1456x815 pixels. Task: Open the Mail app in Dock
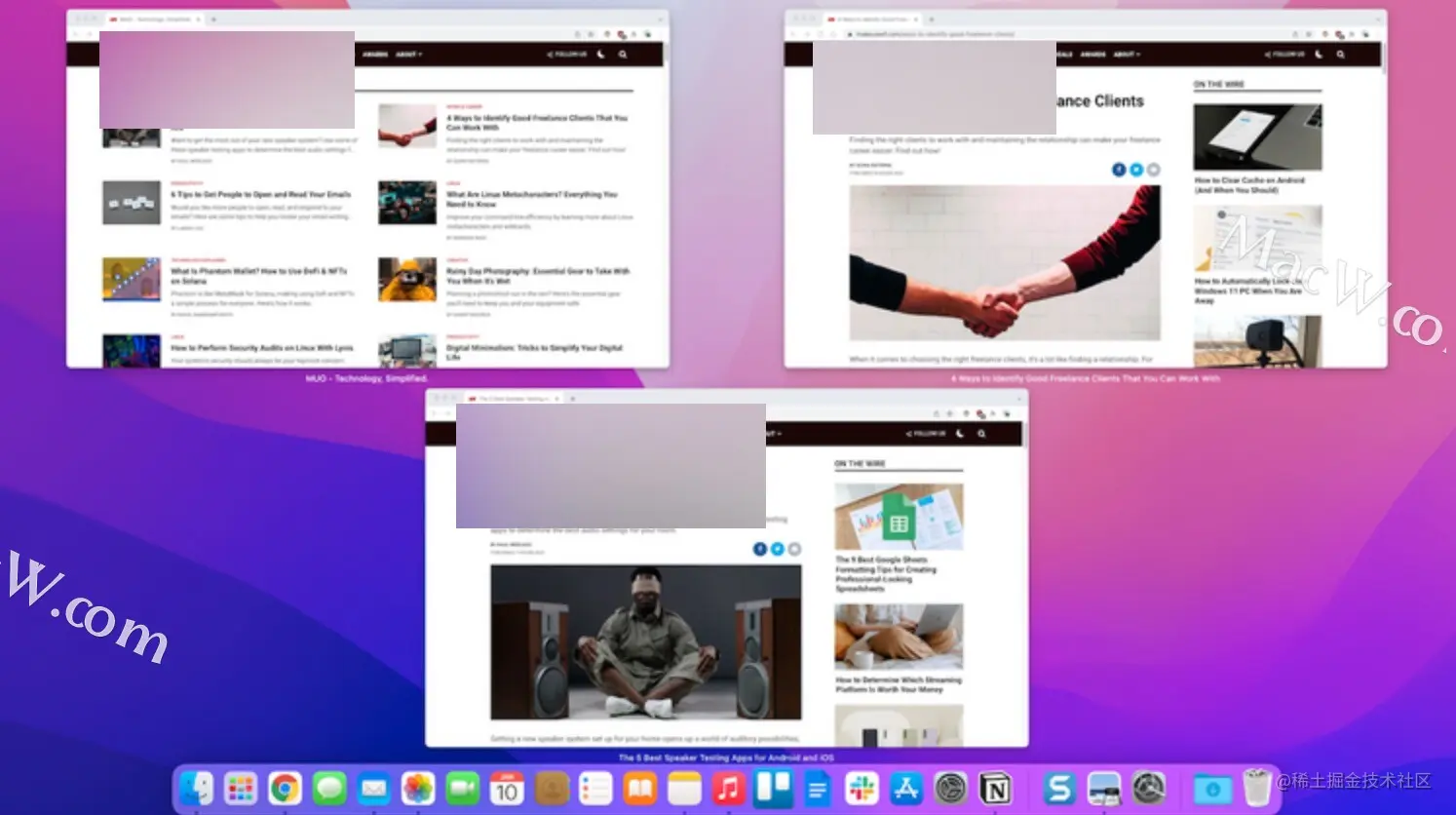pos(373,788)
